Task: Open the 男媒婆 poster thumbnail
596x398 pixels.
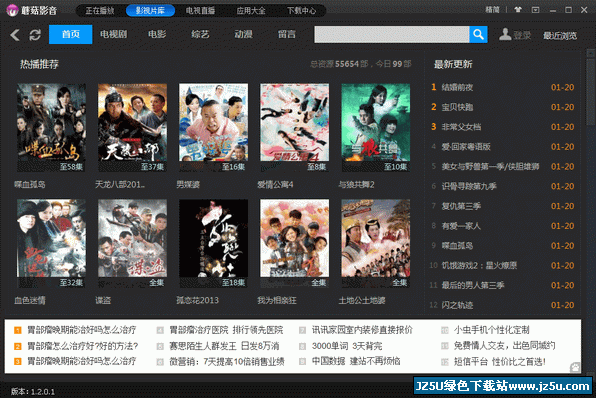Action: tap(213, 127)
